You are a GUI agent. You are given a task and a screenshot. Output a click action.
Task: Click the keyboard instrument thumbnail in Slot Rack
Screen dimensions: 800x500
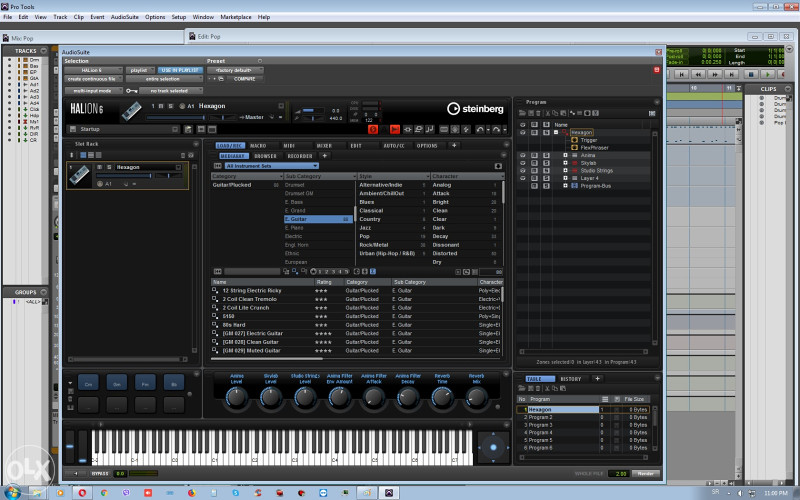[x=80, y=176]
